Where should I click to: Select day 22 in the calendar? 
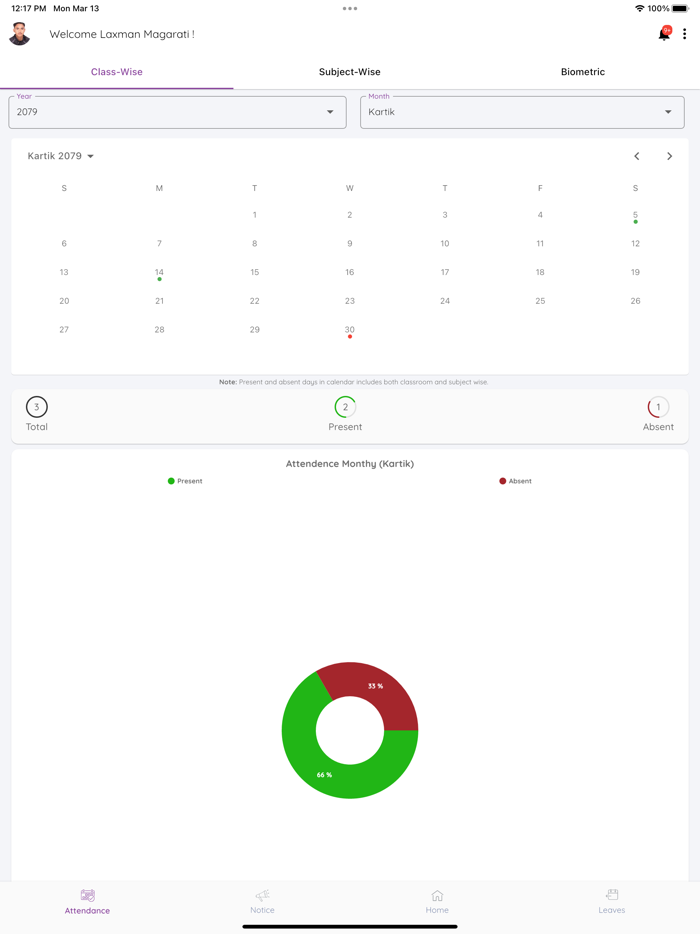point(254,301)
